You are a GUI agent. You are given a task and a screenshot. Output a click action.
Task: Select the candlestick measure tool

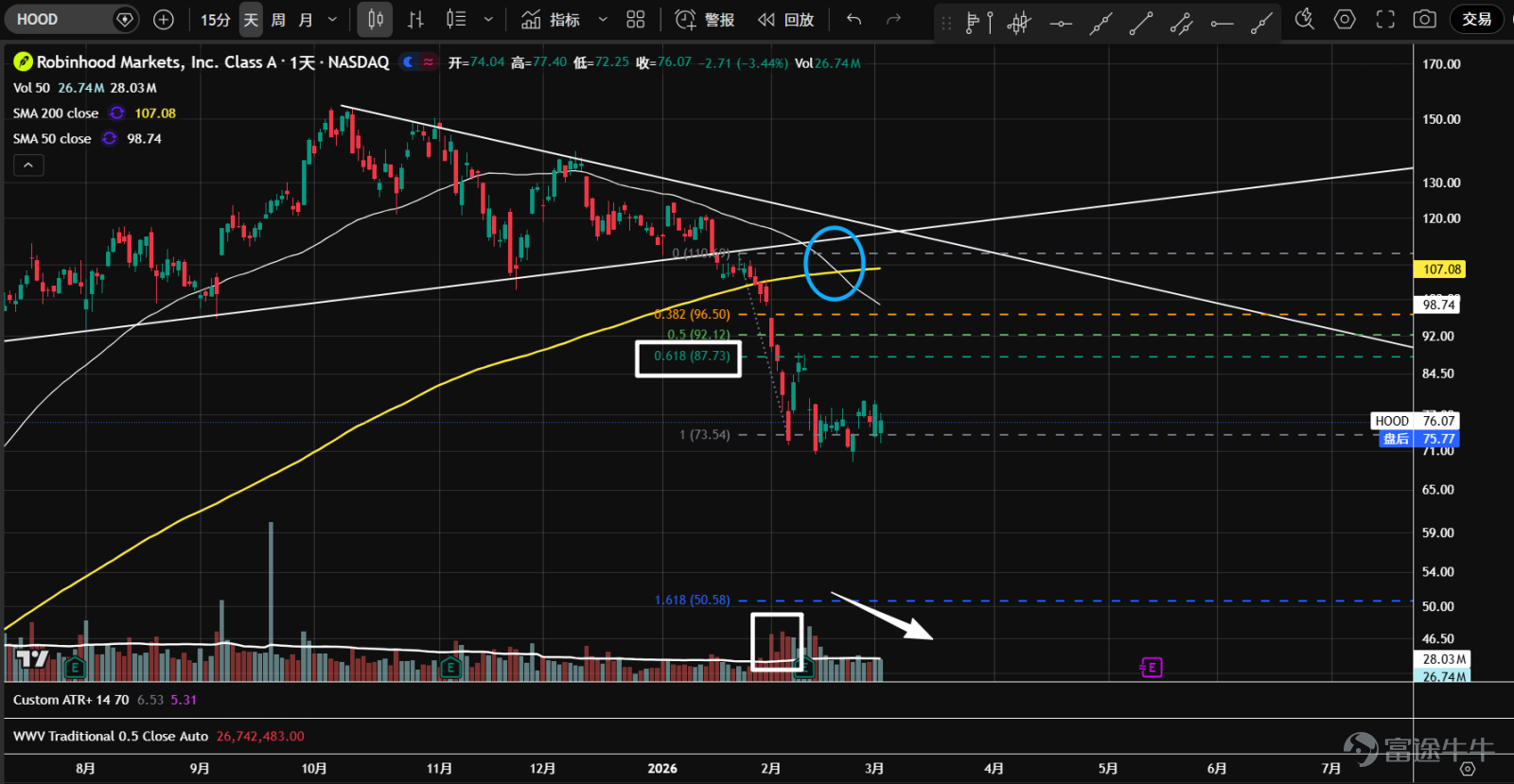click(x=1019, y=23)
